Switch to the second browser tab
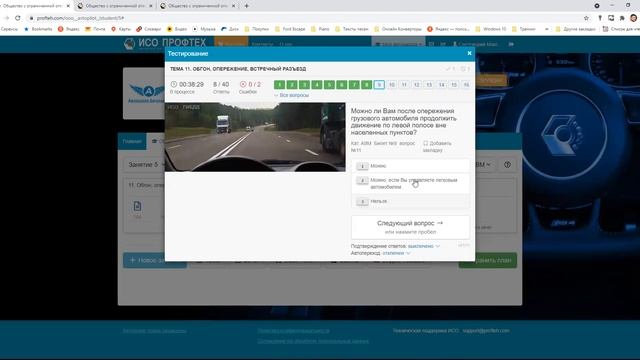 coord(115,6)
